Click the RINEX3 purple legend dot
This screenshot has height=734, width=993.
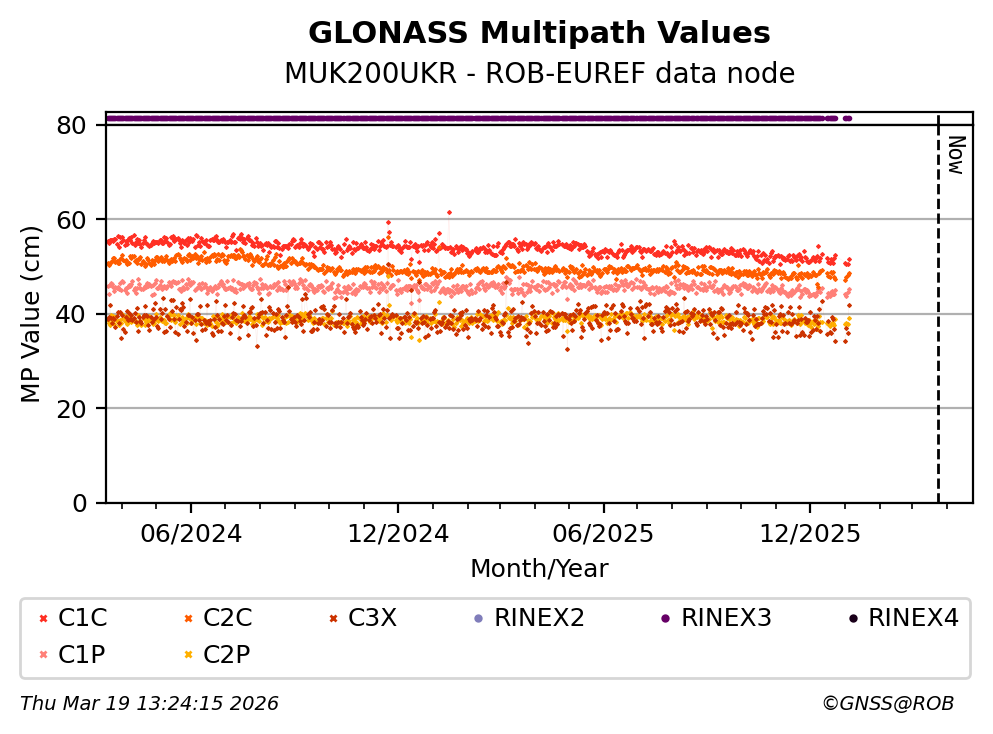[665, 619]
